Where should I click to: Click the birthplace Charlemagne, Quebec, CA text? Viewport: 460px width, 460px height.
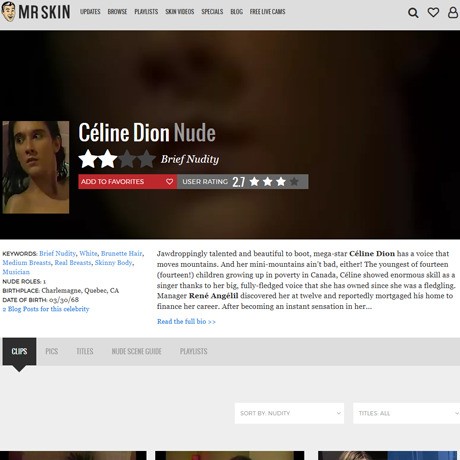80,291
